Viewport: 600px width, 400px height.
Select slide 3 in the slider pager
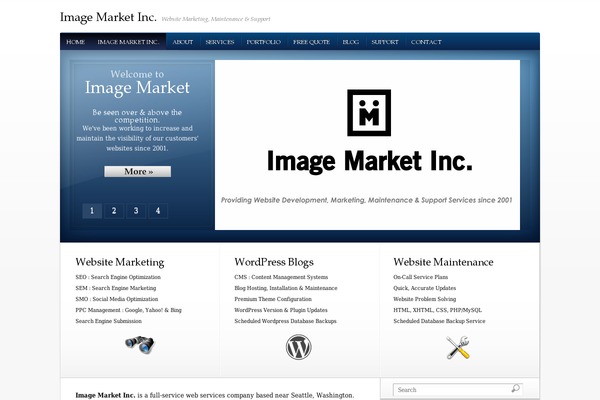[136, 211]
